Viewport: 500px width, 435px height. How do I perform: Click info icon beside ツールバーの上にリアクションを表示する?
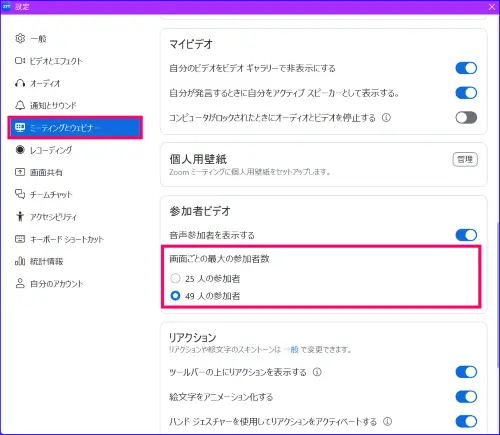[317, 372]
